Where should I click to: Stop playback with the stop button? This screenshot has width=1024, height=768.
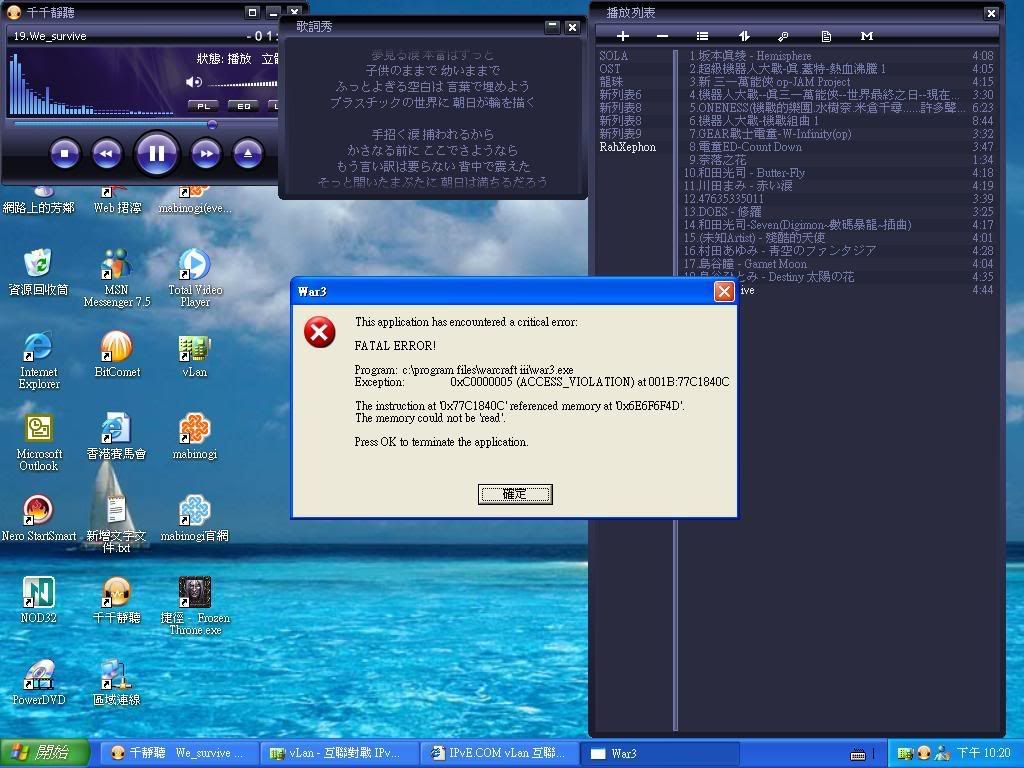65,153
